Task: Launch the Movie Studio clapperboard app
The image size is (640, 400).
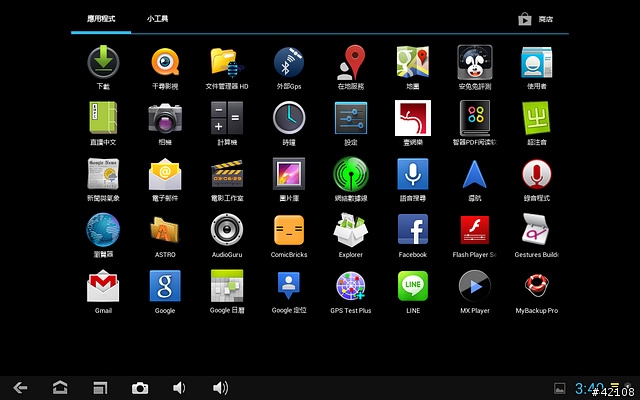Action: point(227,174)
